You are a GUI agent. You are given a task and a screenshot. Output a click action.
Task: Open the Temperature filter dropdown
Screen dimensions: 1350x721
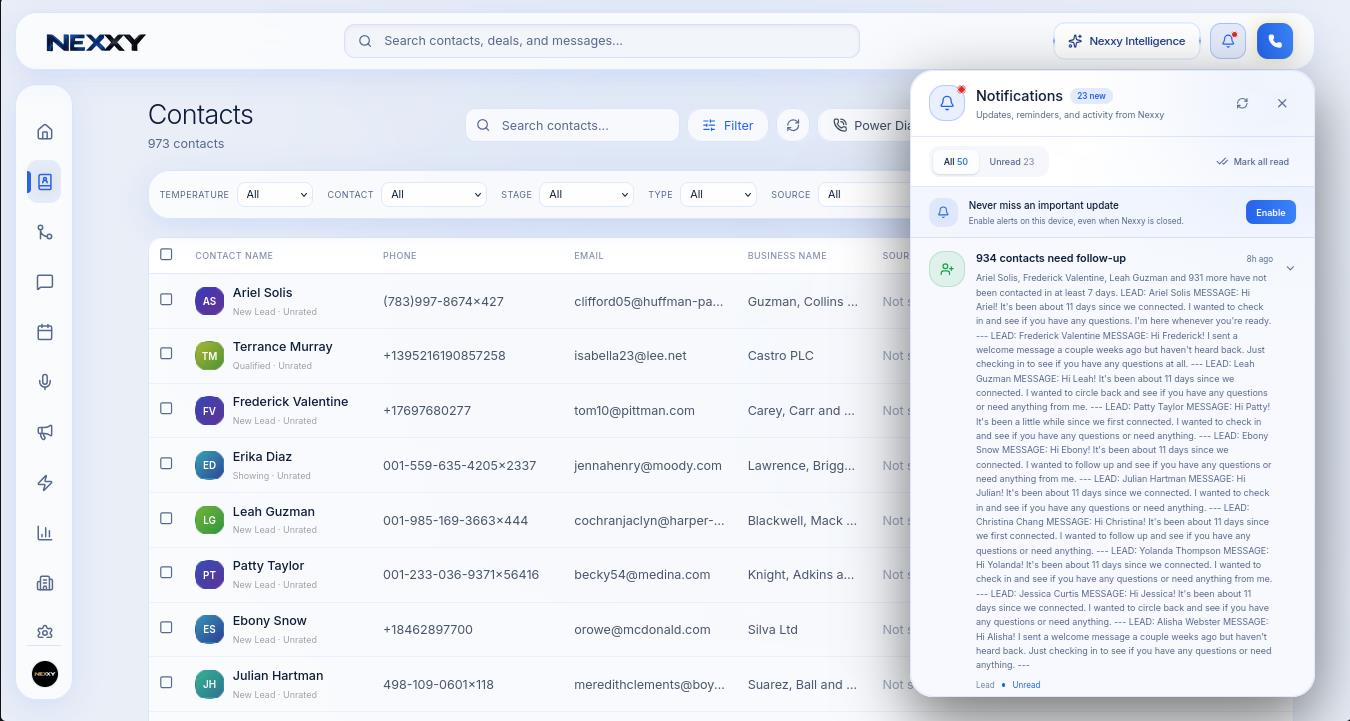coord(275,194)
